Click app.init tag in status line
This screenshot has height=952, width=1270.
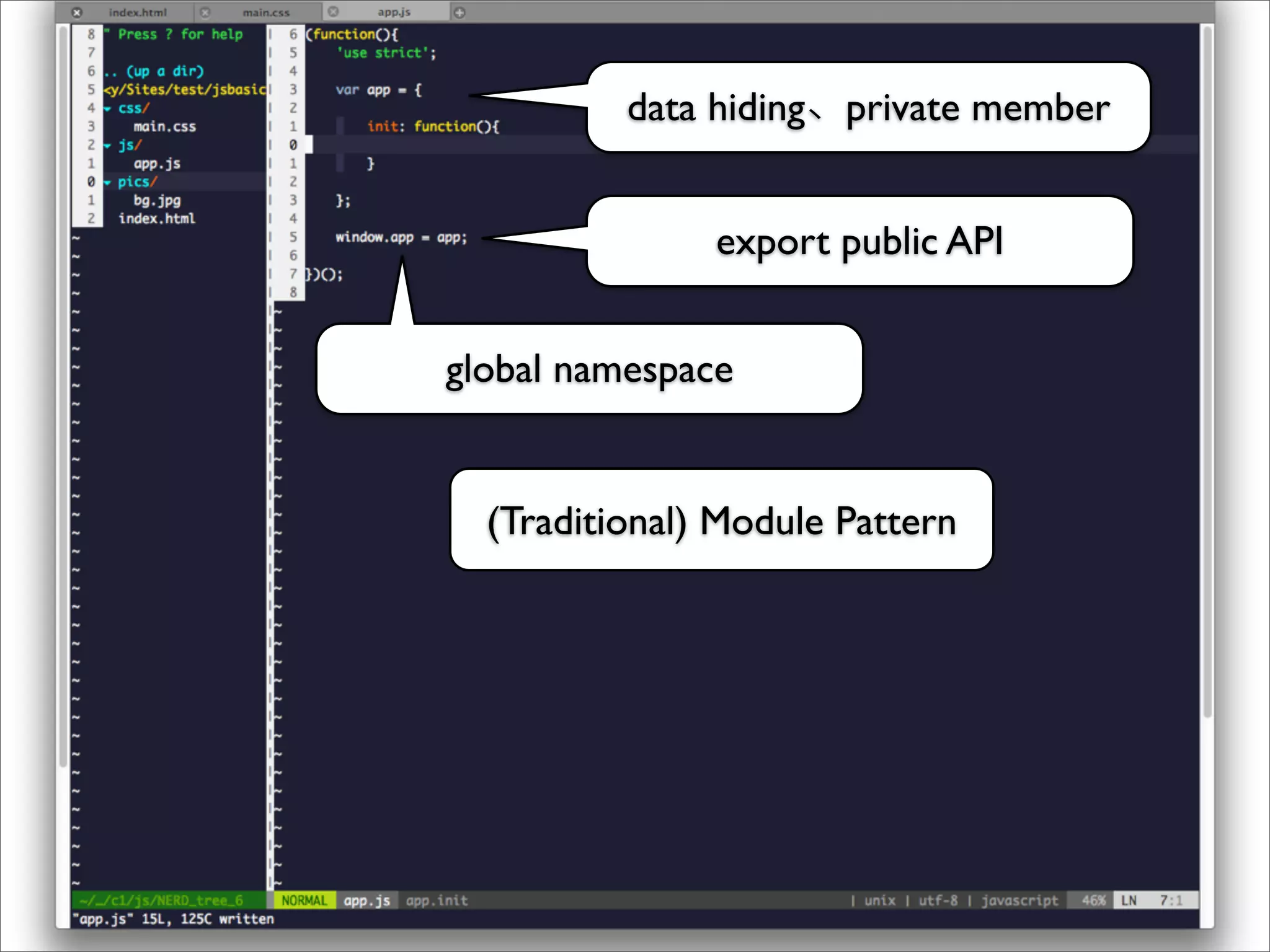click(437, 901)
